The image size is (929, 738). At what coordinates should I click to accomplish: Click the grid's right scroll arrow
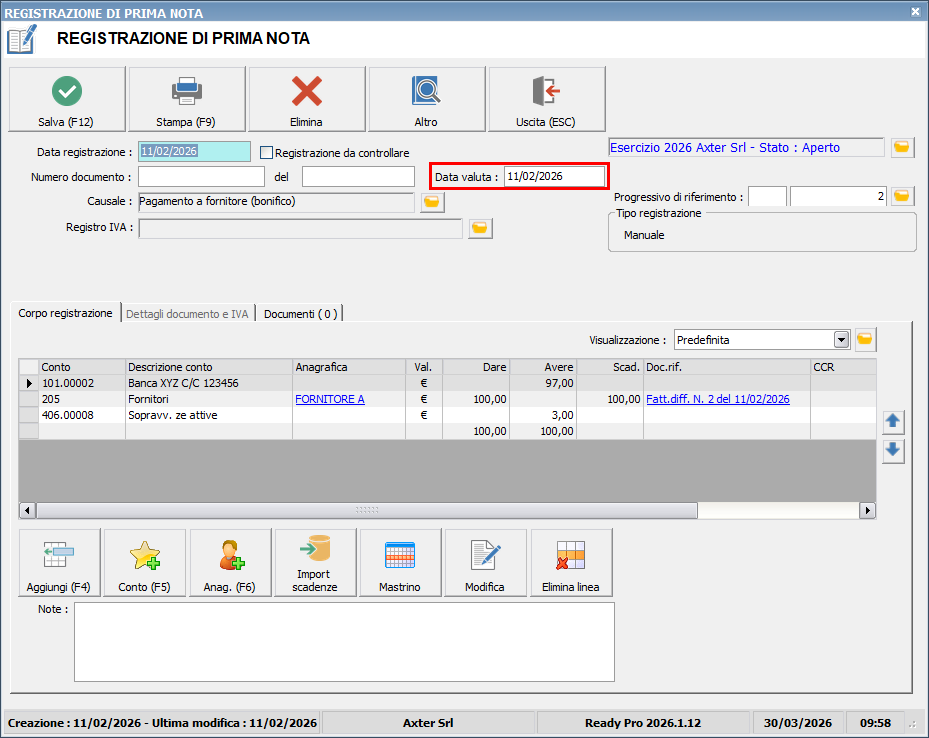click(867, 510)
